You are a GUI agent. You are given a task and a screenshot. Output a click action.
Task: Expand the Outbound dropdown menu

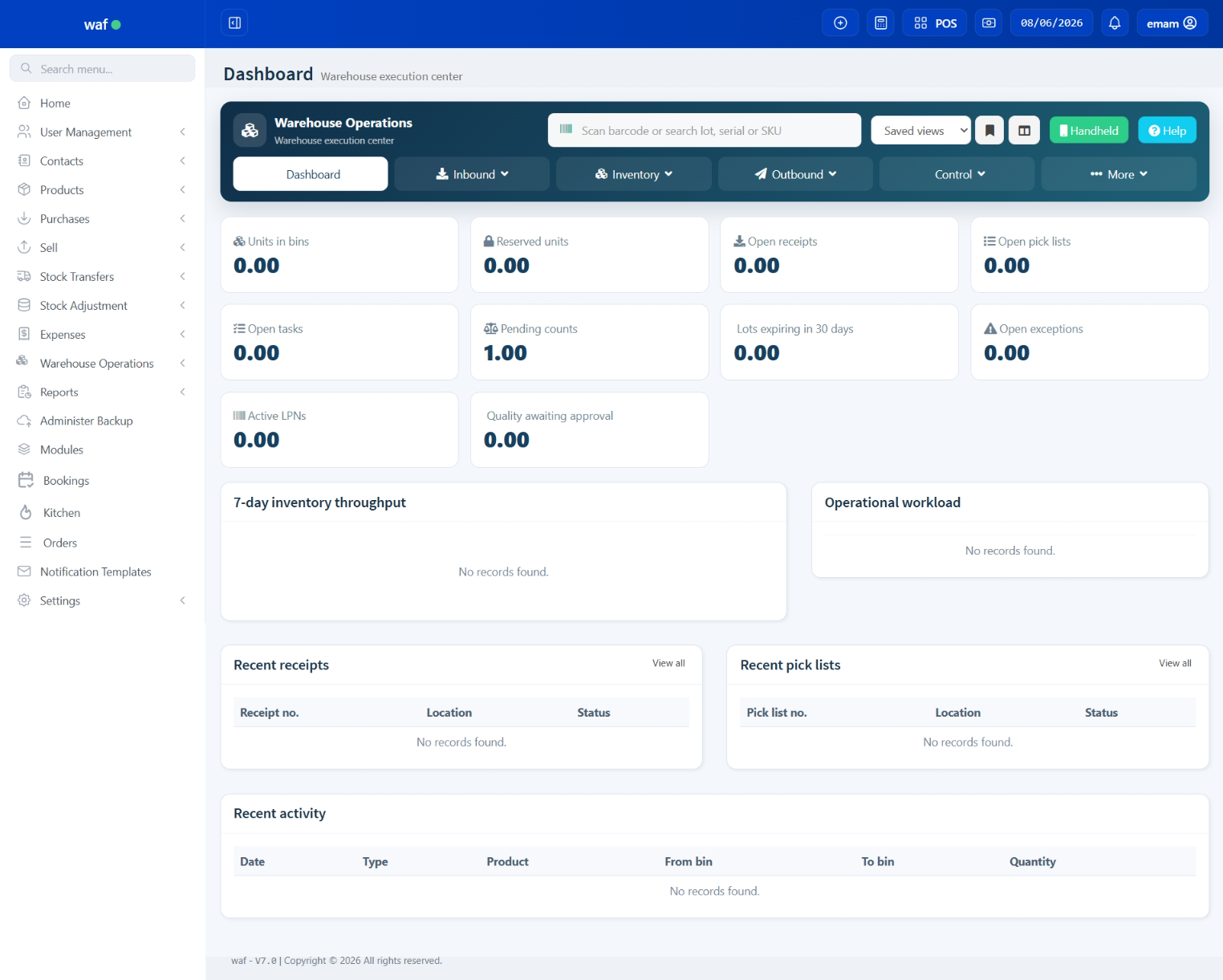click(x=795, y=174)
